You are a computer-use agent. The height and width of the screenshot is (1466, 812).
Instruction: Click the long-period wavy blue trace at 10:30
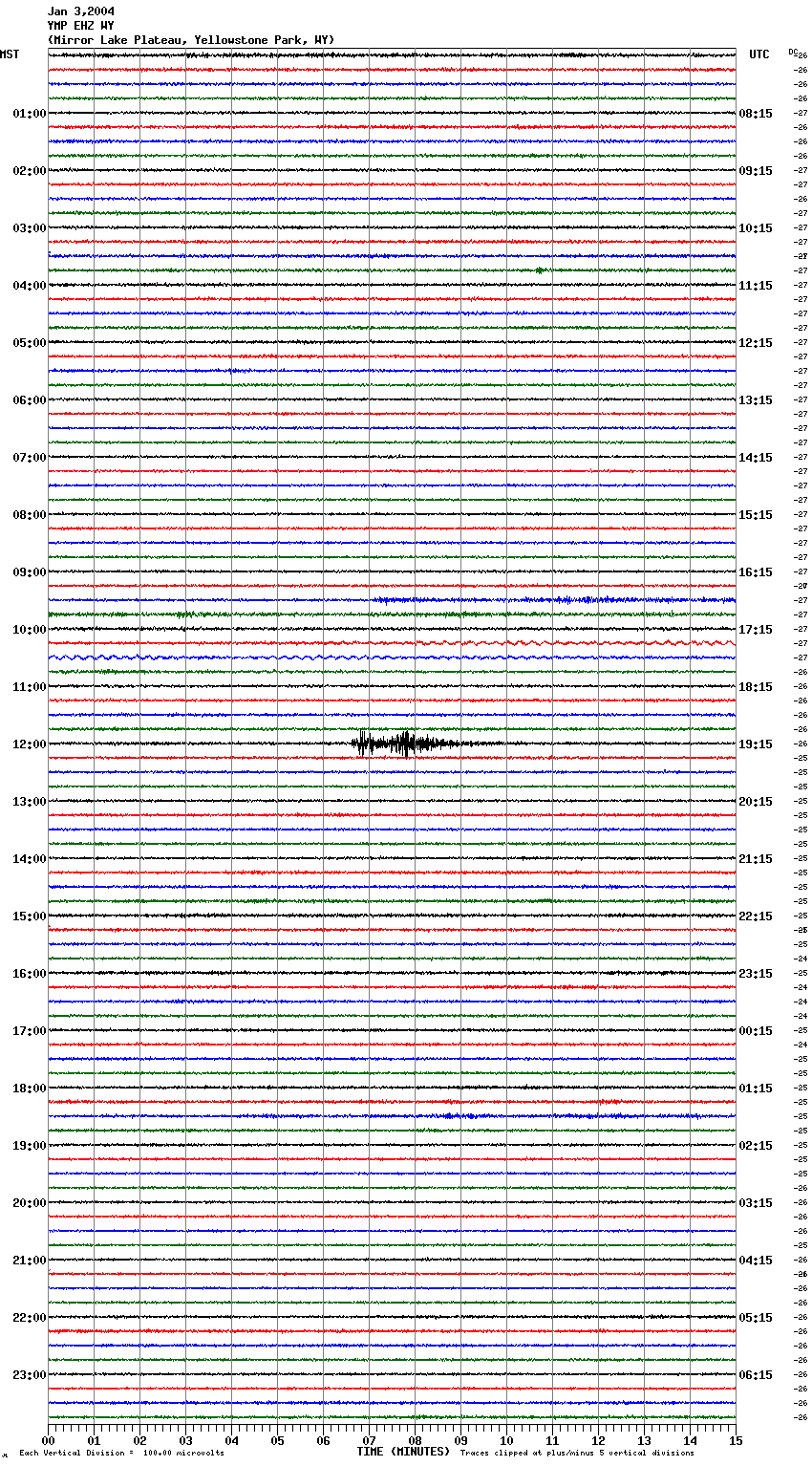[x=392, y=658]
